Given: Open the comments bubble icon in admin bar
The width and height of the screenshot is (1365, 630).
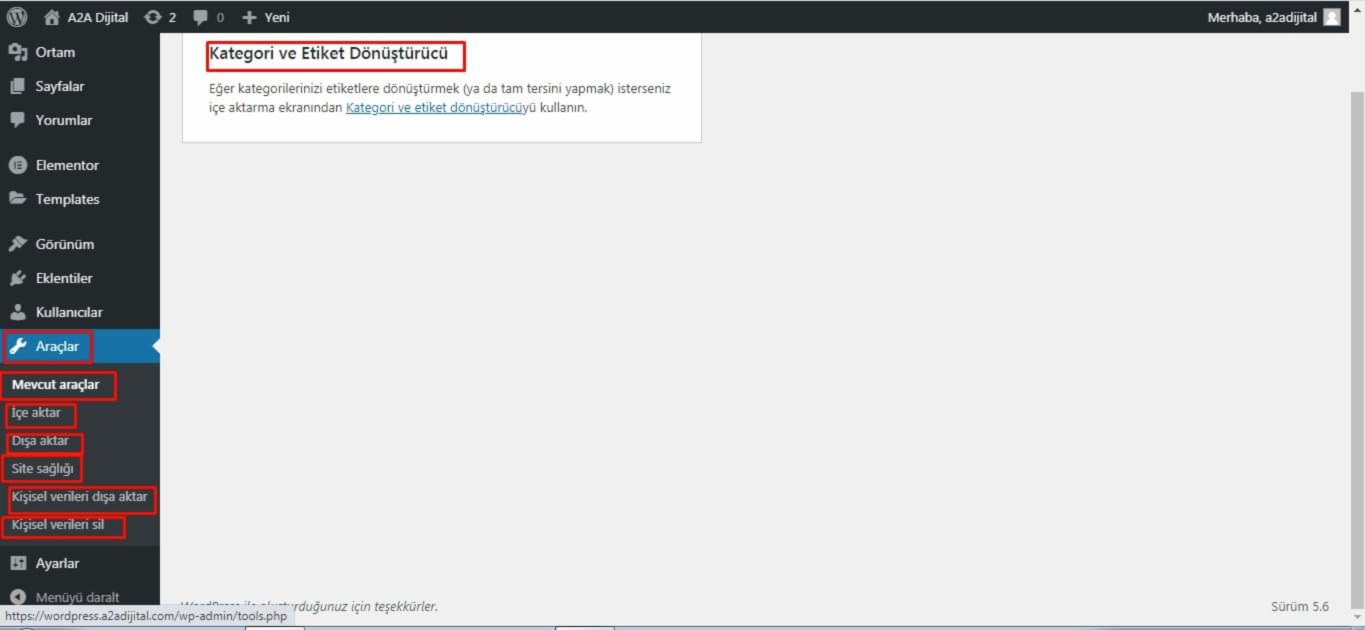Looking at the screenshot, I should tap(201, 17).
